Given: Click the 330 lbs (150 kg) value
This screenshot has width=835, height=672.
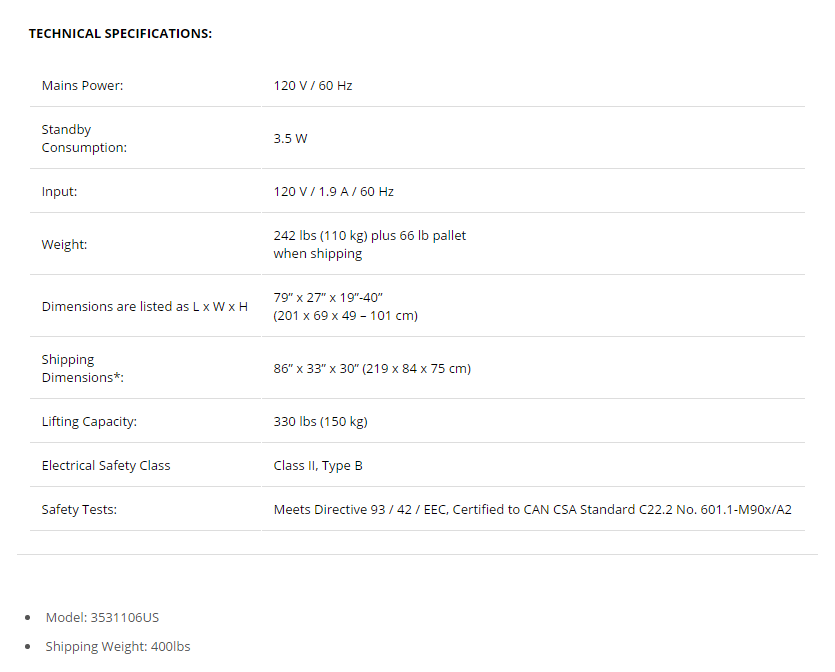Looking at the screenshot, I should point(321,422).
